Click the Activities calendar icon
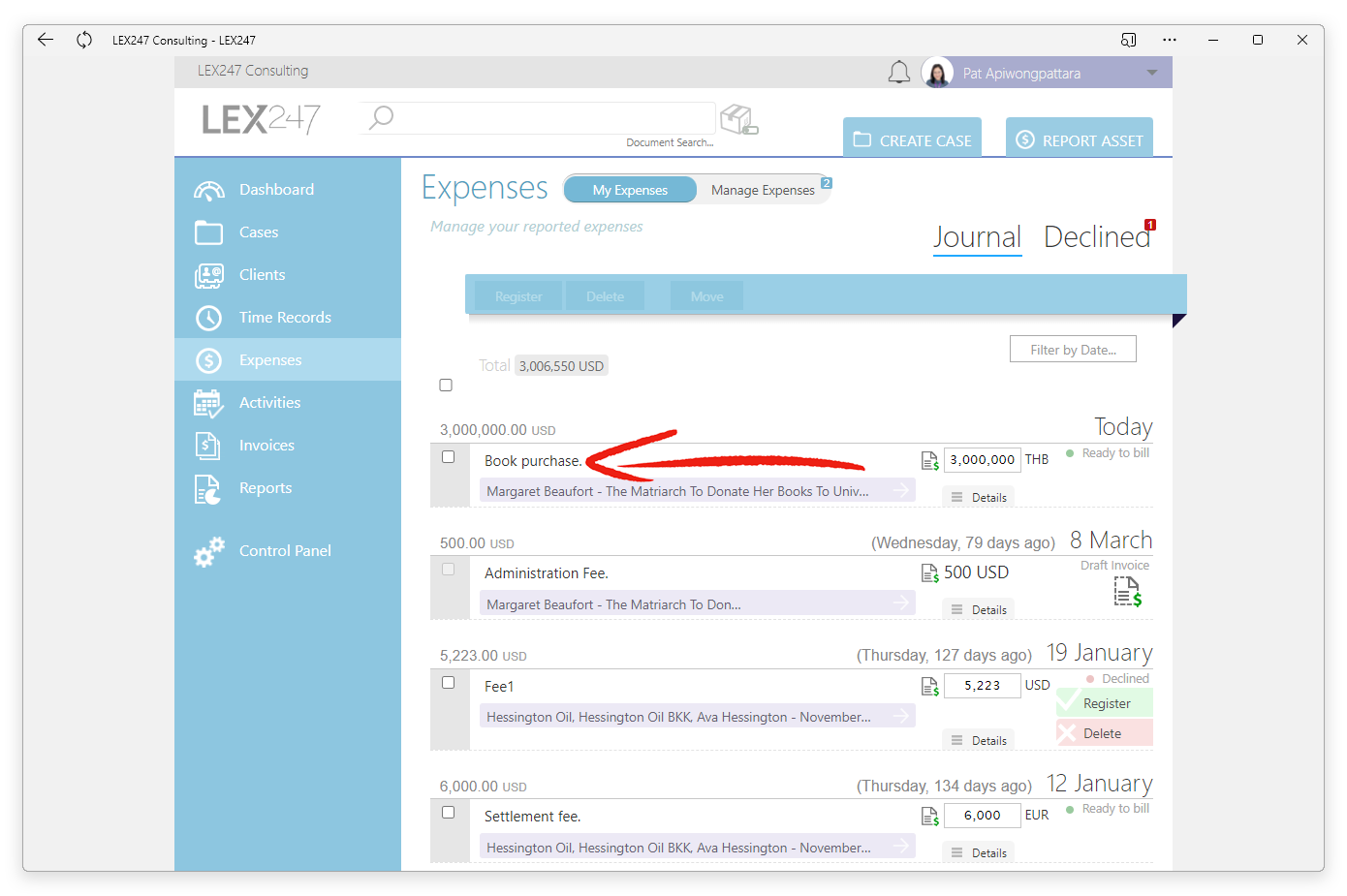Image resolution: width=1347 pixels, height=896 pixels. pos(208,403)
